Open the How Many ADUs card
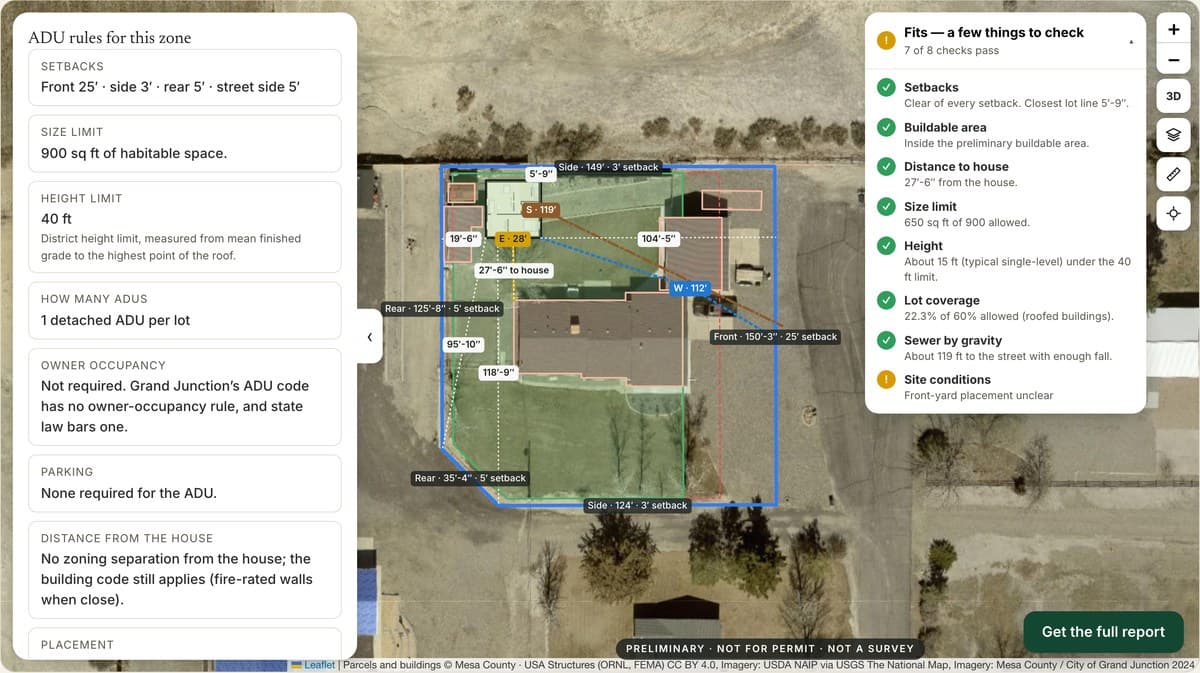The height and width of the screenshot is (673, 1200). (185, 310)
